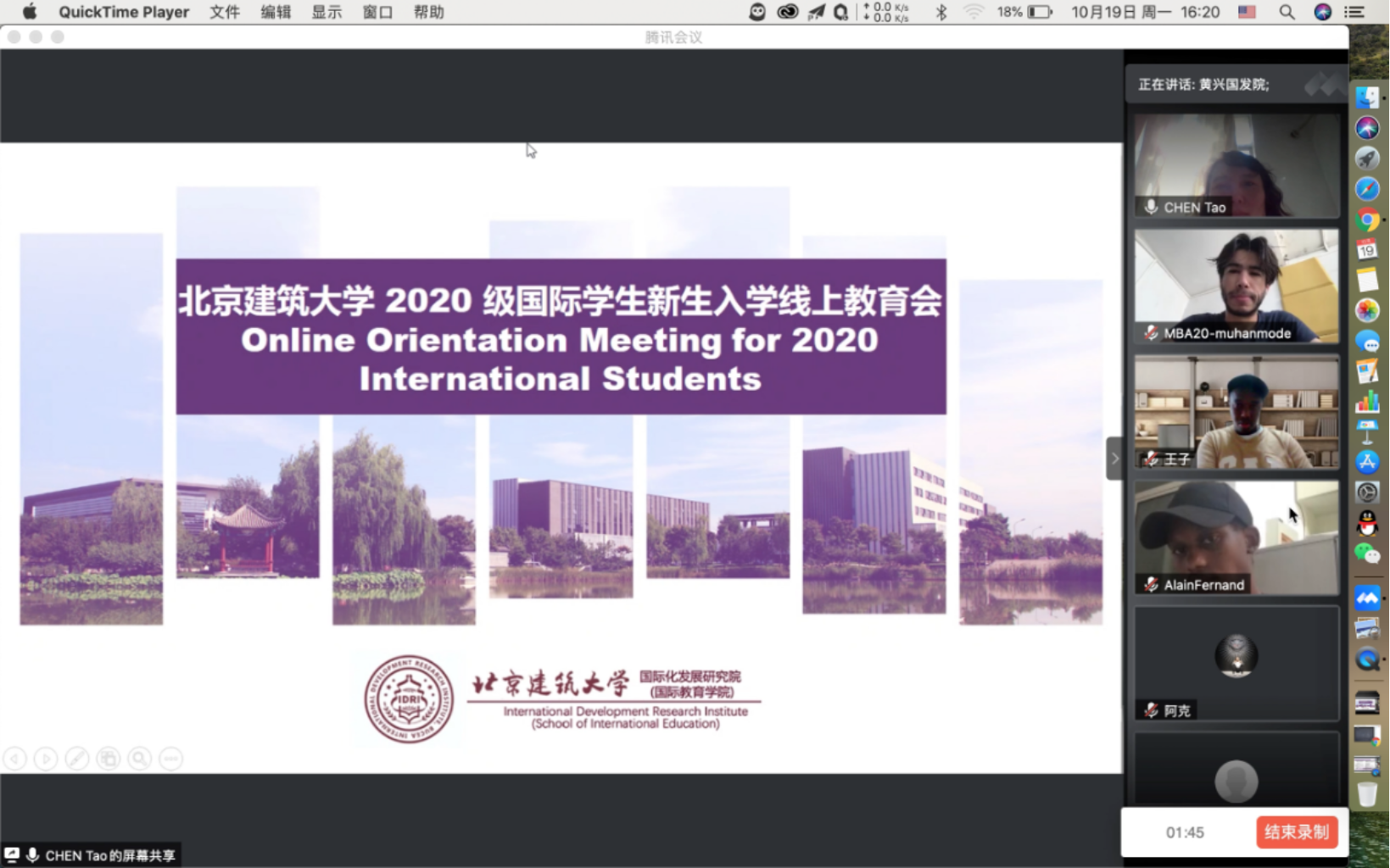Open Tencent Meeting from the Dock

1367,598
